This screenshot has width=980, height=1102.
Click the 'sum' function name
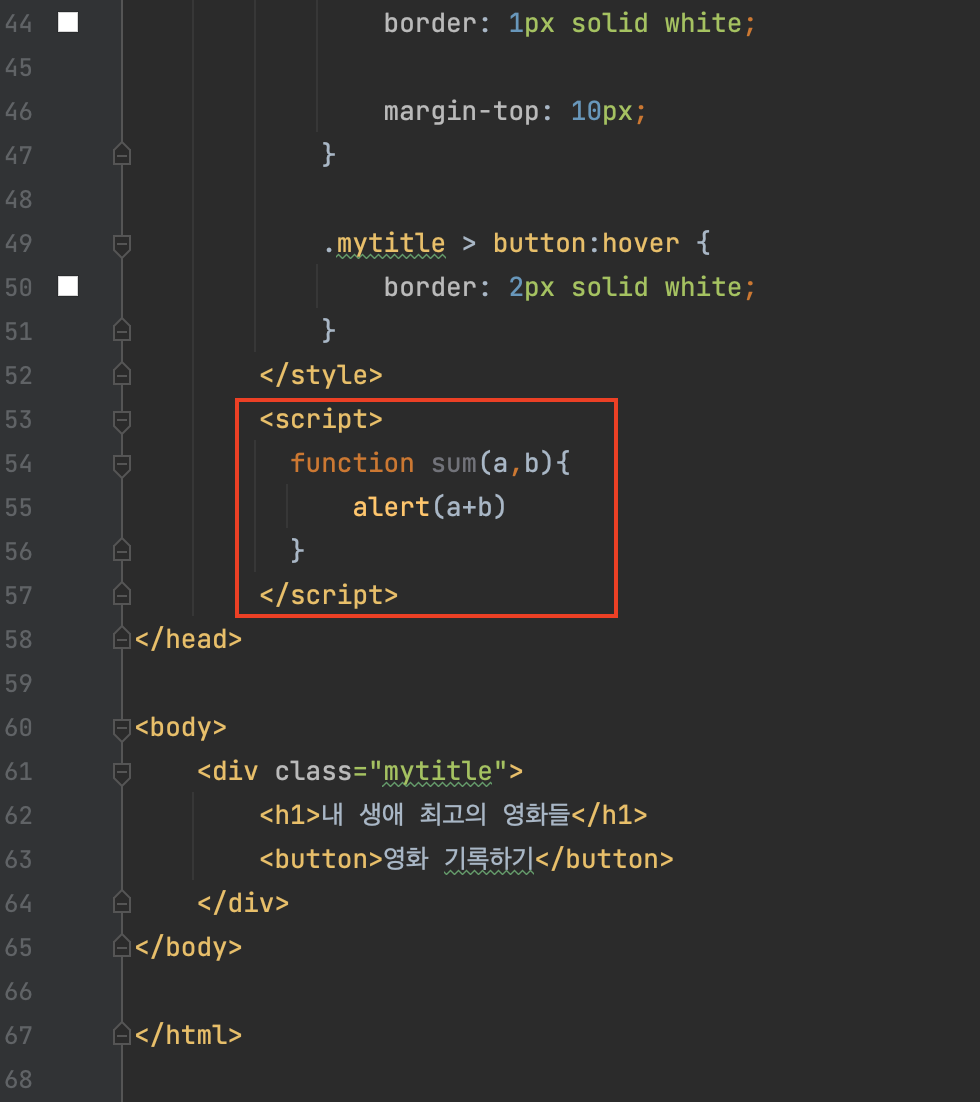point(454,463)
